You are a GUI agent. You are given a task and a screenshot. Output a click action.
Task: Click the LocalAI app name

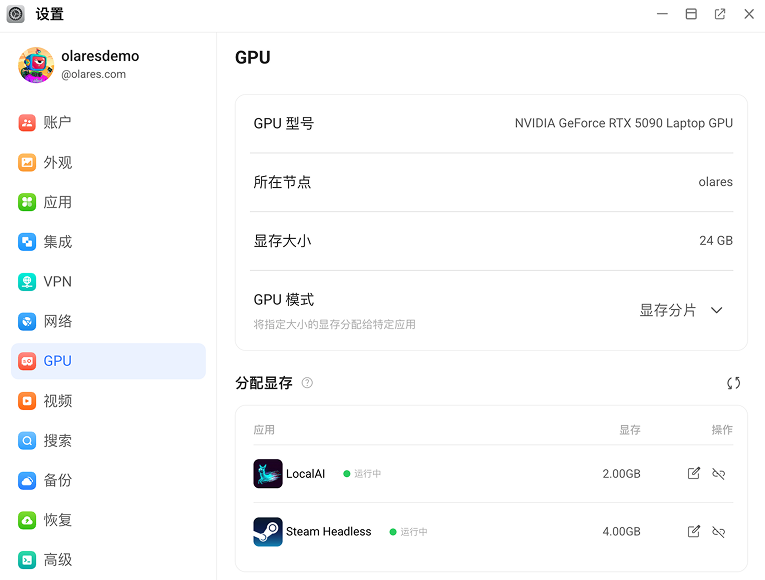305,474
